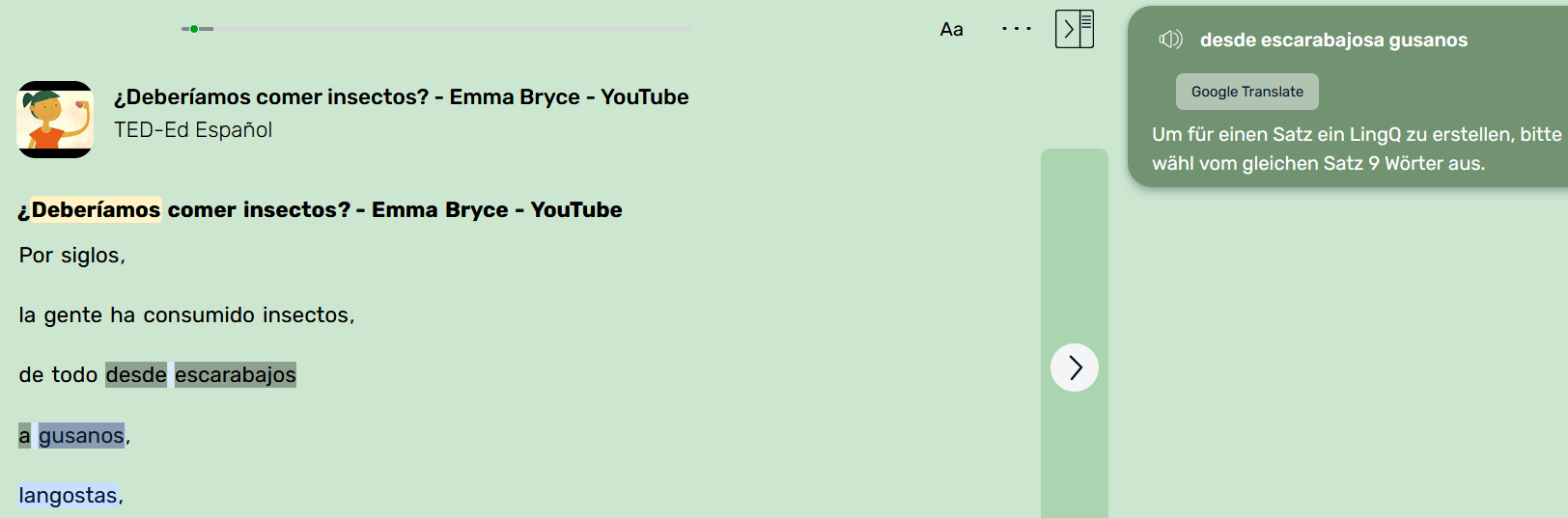Click the lesson thumbnail image
This screenshot has height=518, width=1568.
click(55, 120)
